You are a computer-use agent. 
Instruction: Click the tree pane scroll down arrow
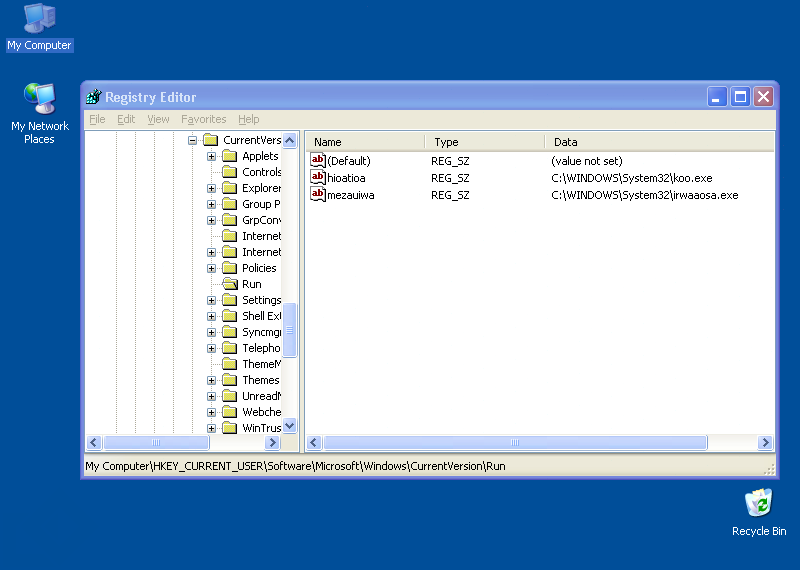click(x=290, y=426)
